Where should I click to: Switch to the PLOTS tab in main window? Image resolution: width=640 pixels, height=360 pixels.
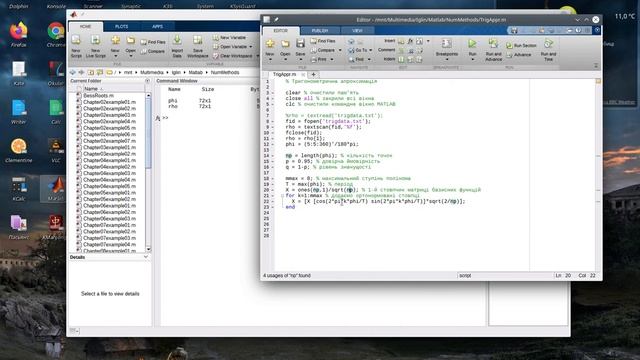pos(121,27)
